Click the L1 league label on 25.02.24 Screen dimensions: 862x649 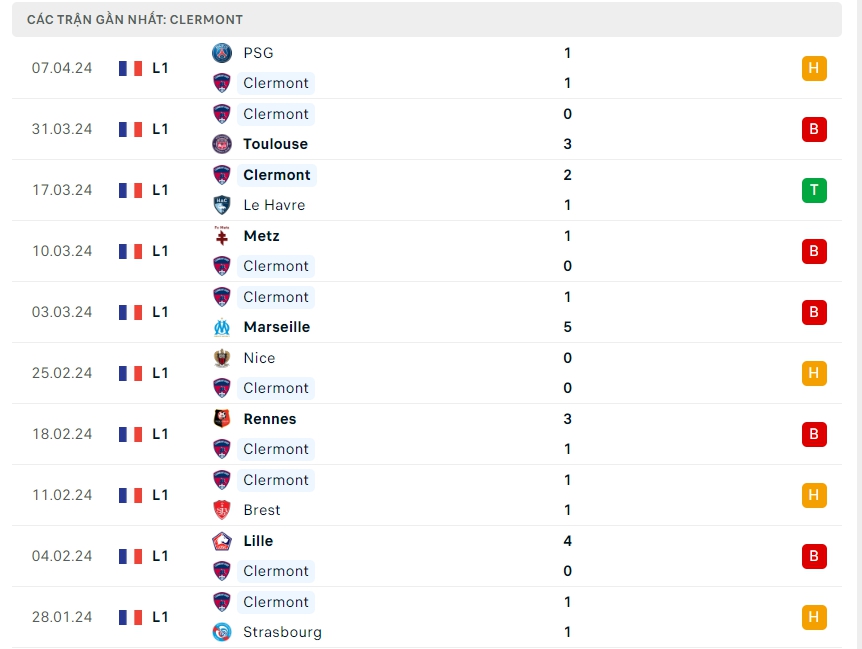160,373
